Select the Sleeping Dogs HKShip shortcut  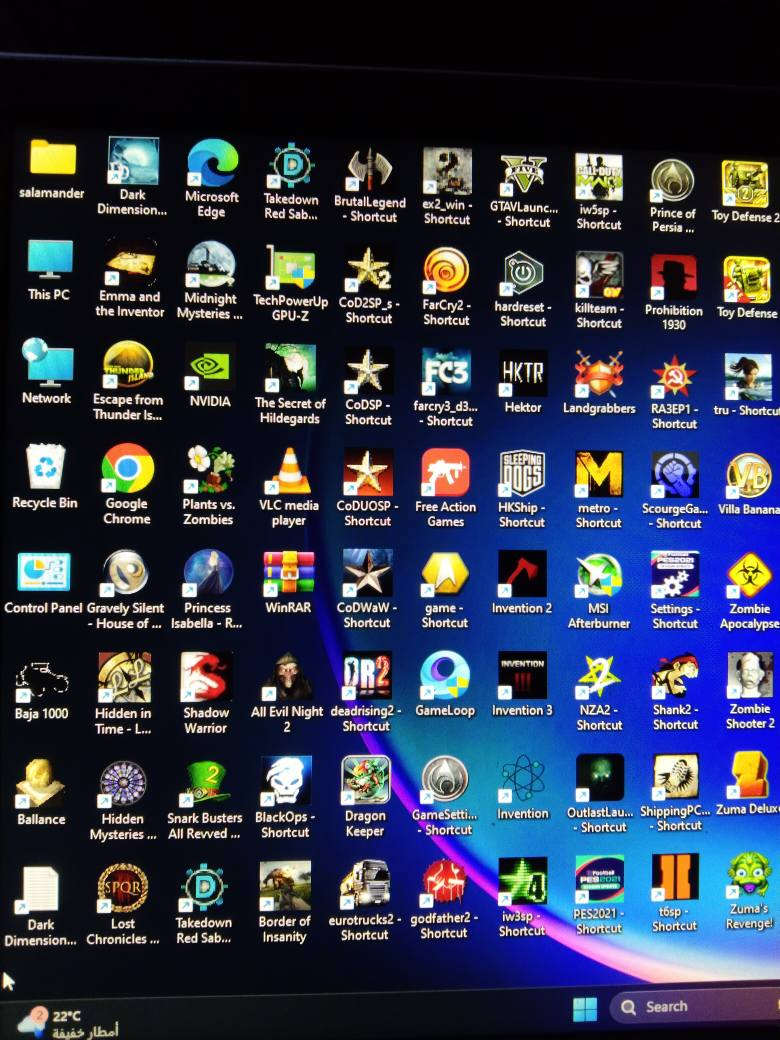coord(522,473)
